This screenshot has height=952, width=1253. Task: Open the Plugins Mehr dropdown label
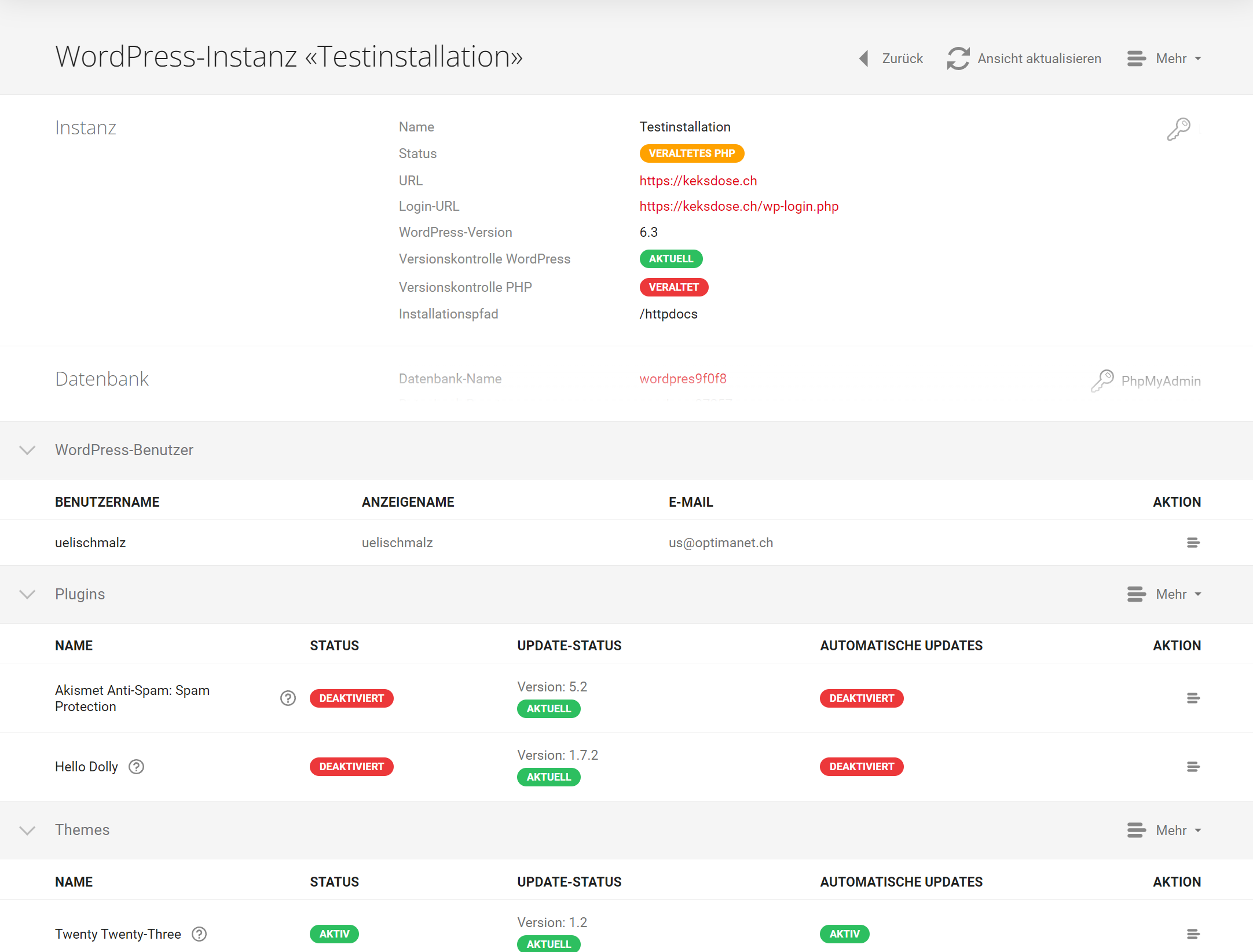[x=1171, y=594]
